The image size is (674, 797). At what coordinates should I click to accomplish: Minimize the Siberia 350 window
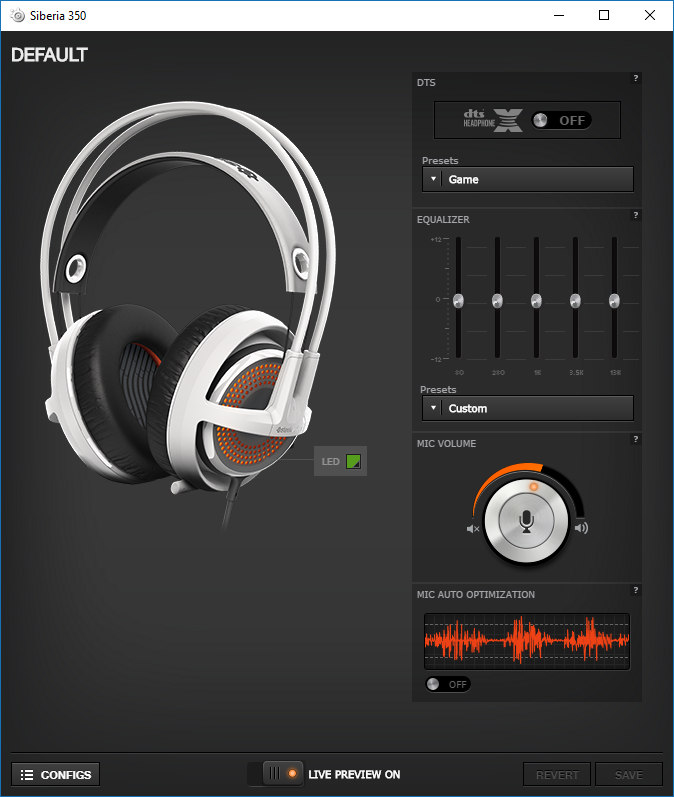point(559,15)
